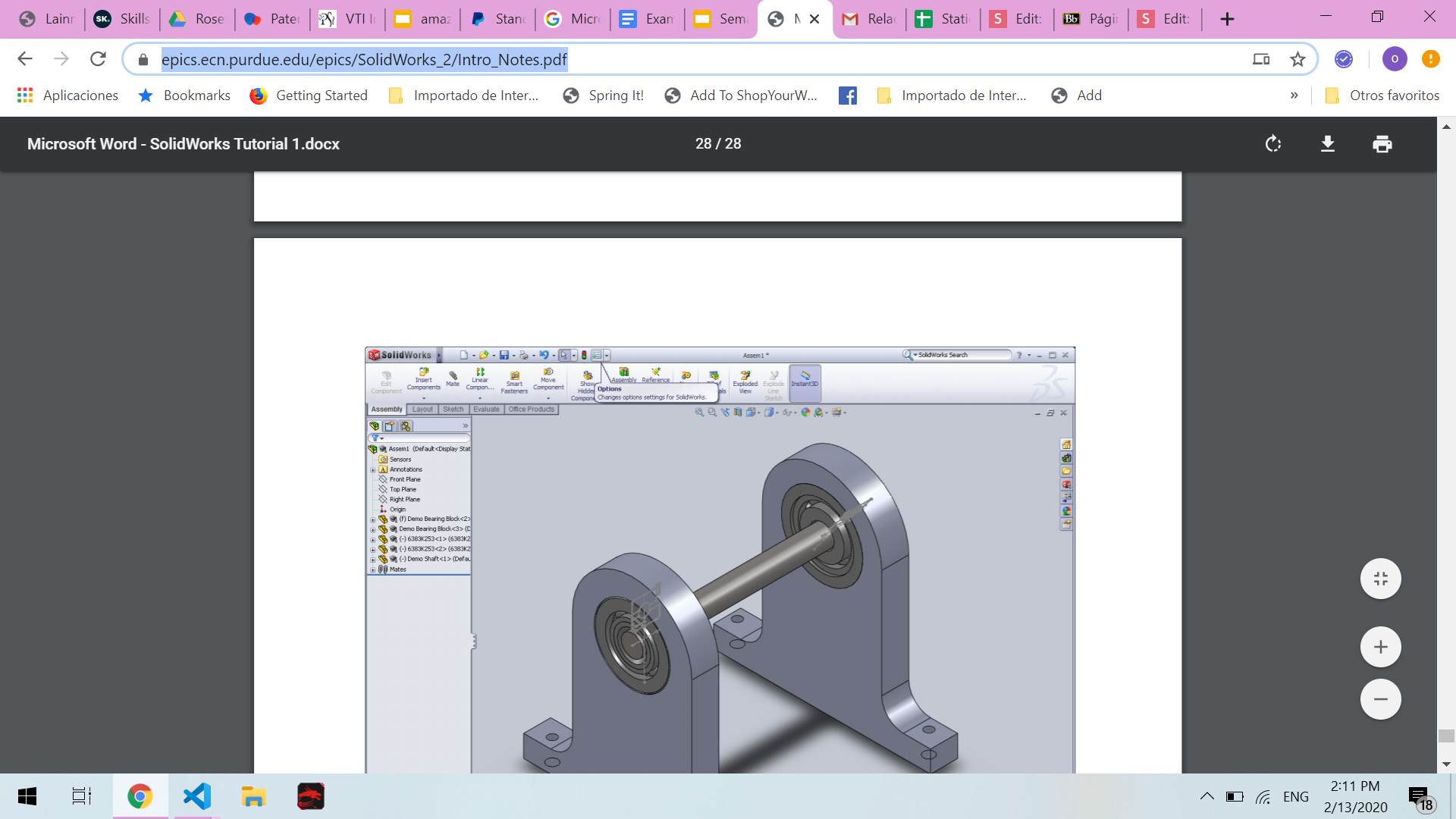
Task: Download the PDF file
Action: click(x=1328, y=144)
